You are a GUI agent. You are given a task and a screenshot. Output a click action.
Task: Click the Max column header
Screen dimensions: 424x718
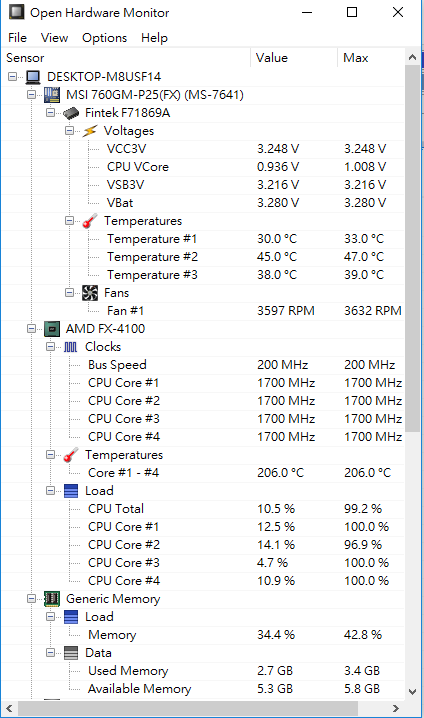(x=371, y=58)
